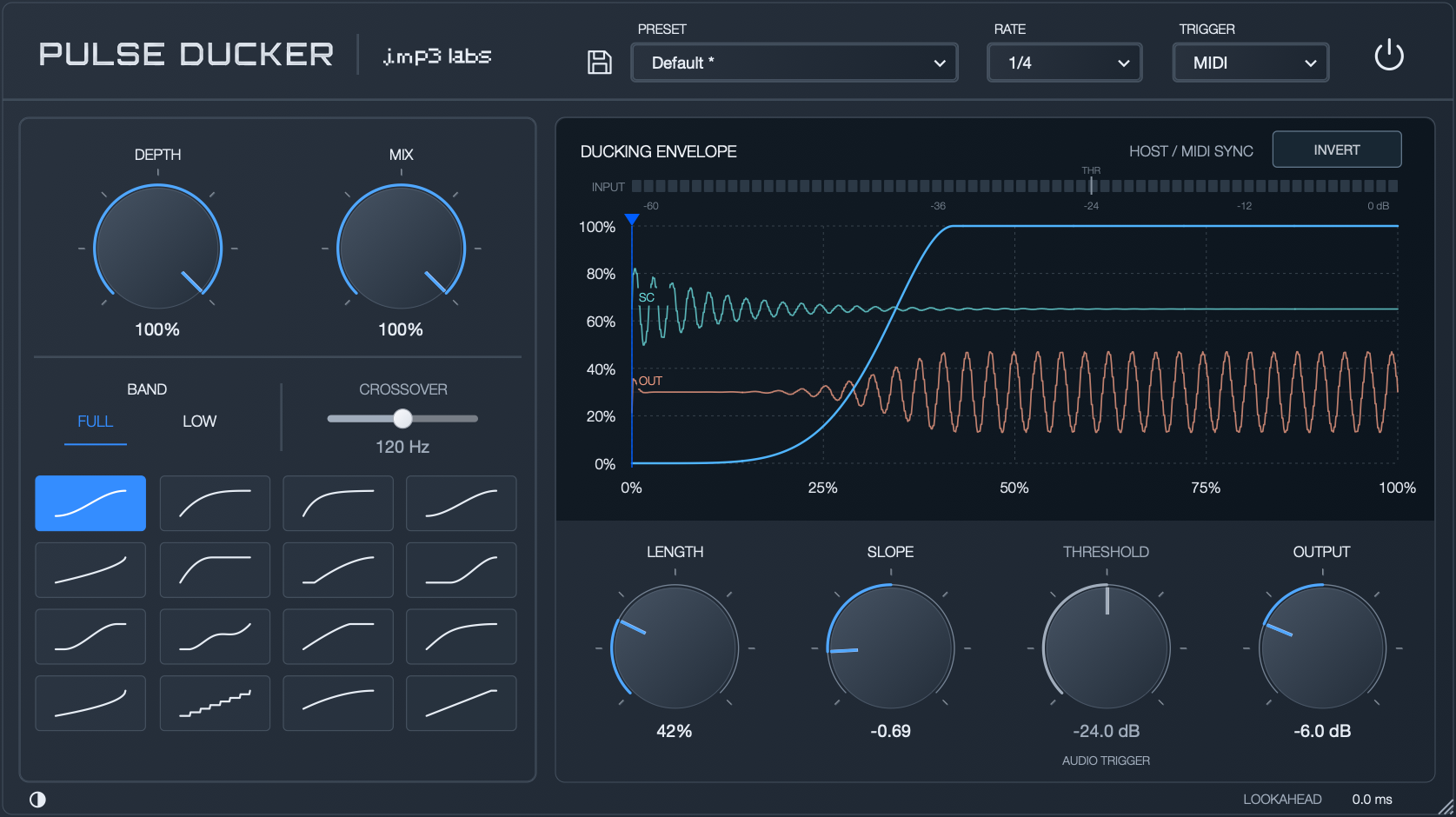Select the staircase stepped curve shape
This screenshot has width=1456, height=817.
pos(215,703)
